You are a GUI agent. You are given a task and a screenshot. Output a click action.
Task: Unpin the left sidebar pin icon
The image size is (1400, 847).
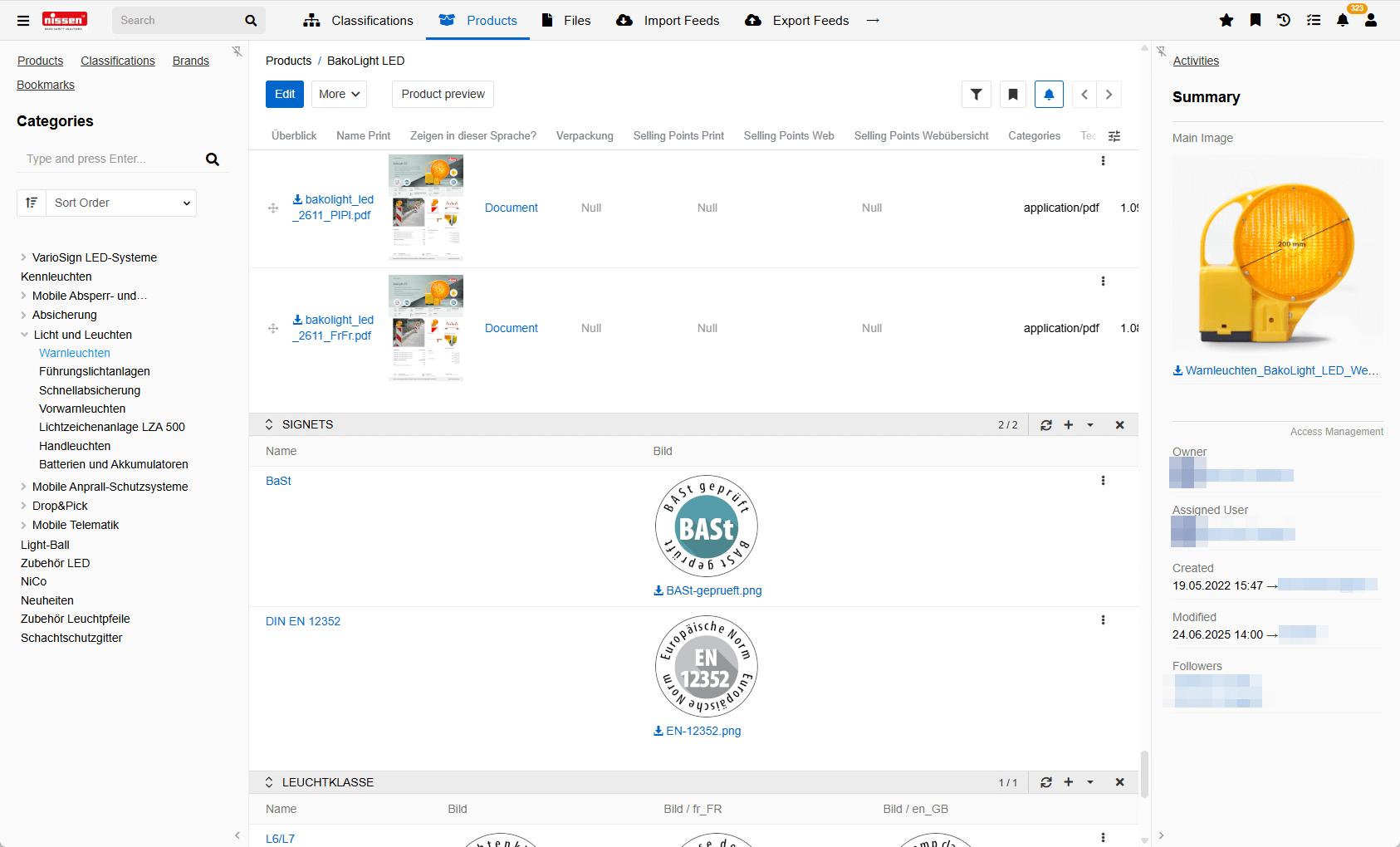[x=237, y=51]
